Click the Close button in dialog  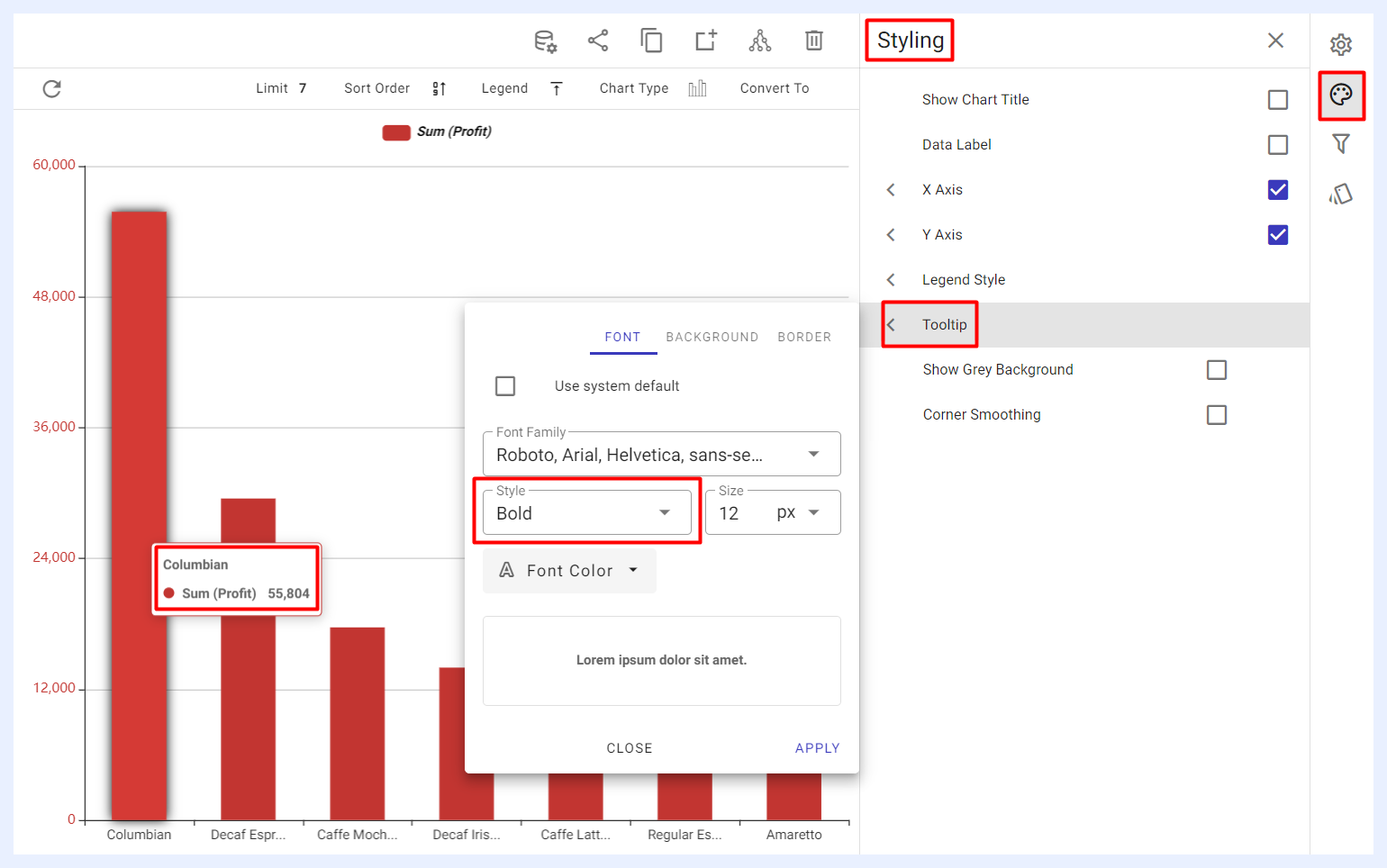pos(630,748)
